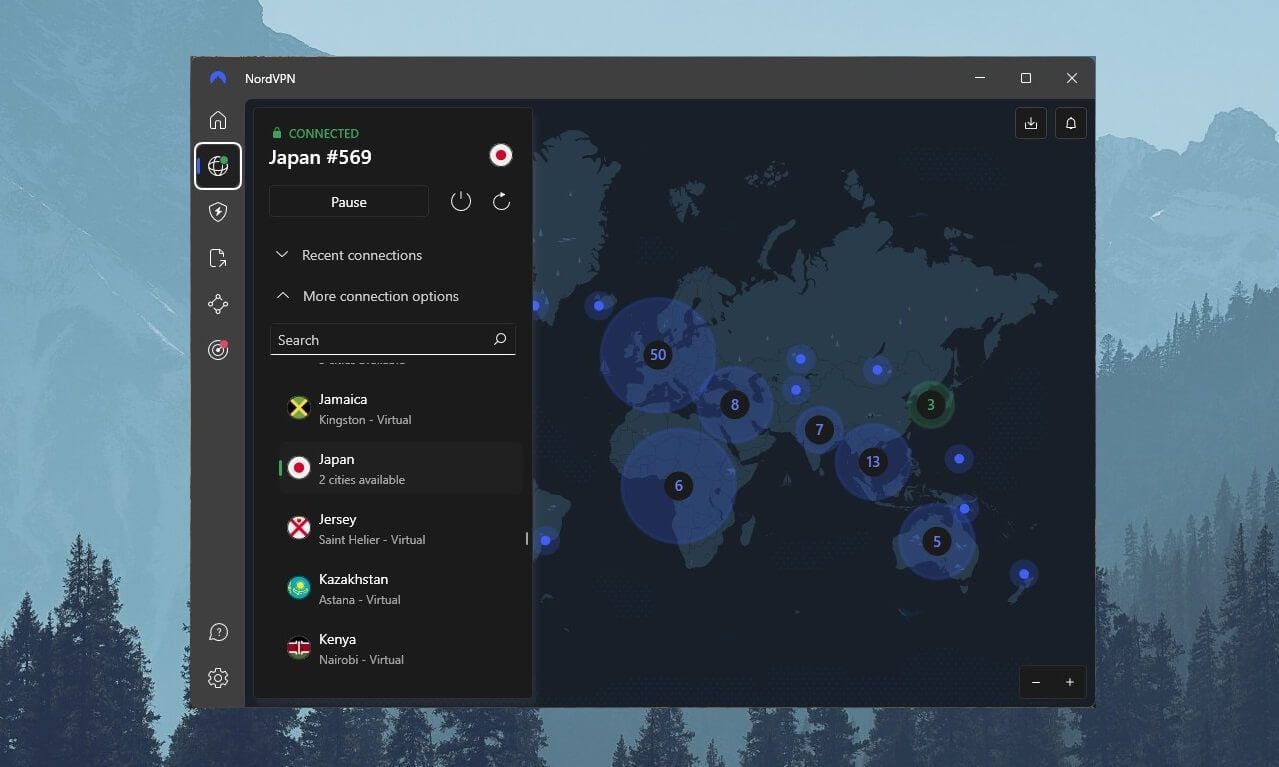Collapse More connection options section
This screenshot has width=1279, height=767.
(367, 296)
